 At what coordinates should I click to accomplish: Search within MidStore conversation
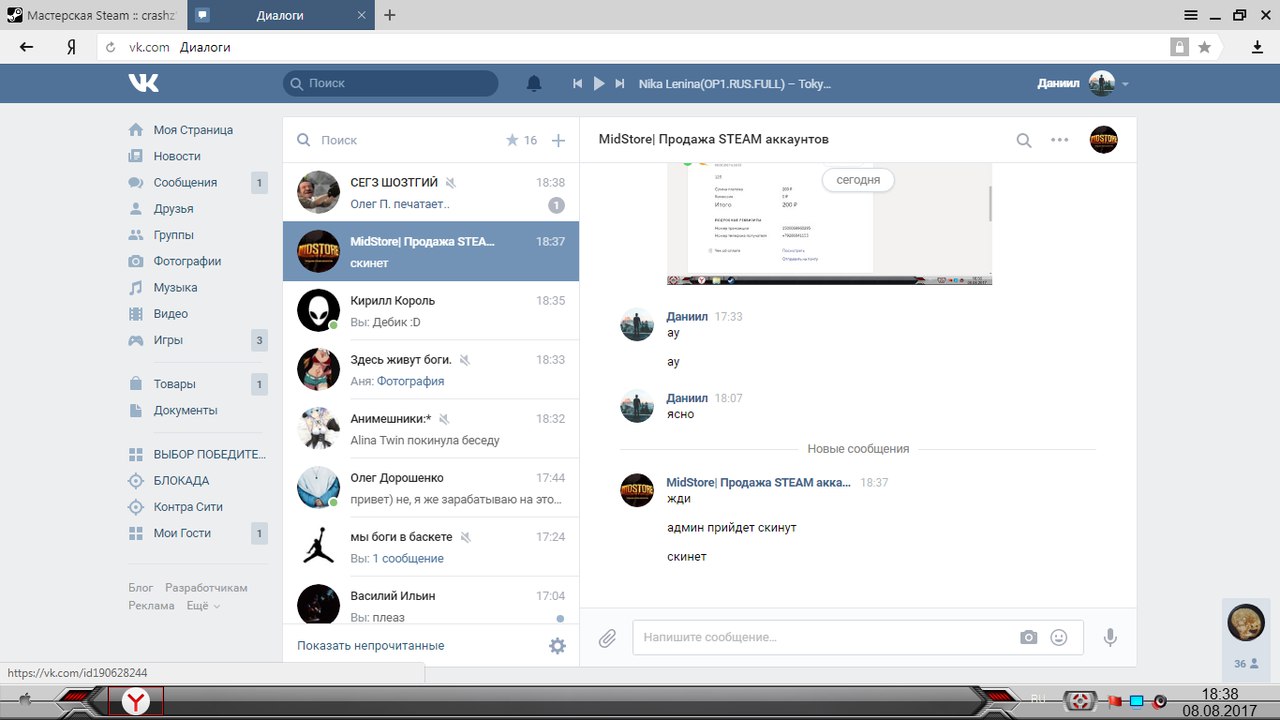1024,141
